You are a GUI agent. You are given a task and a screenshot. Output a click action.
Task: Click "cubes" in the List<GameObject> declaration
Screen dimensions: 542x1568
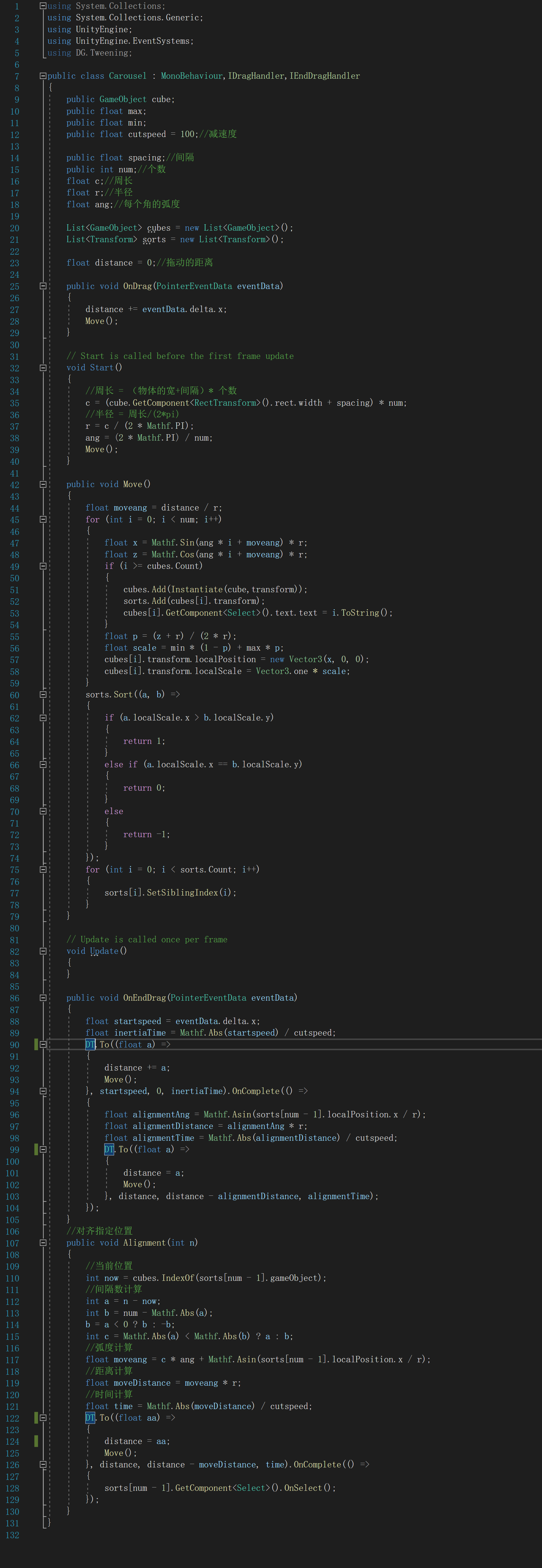(159, 228)
